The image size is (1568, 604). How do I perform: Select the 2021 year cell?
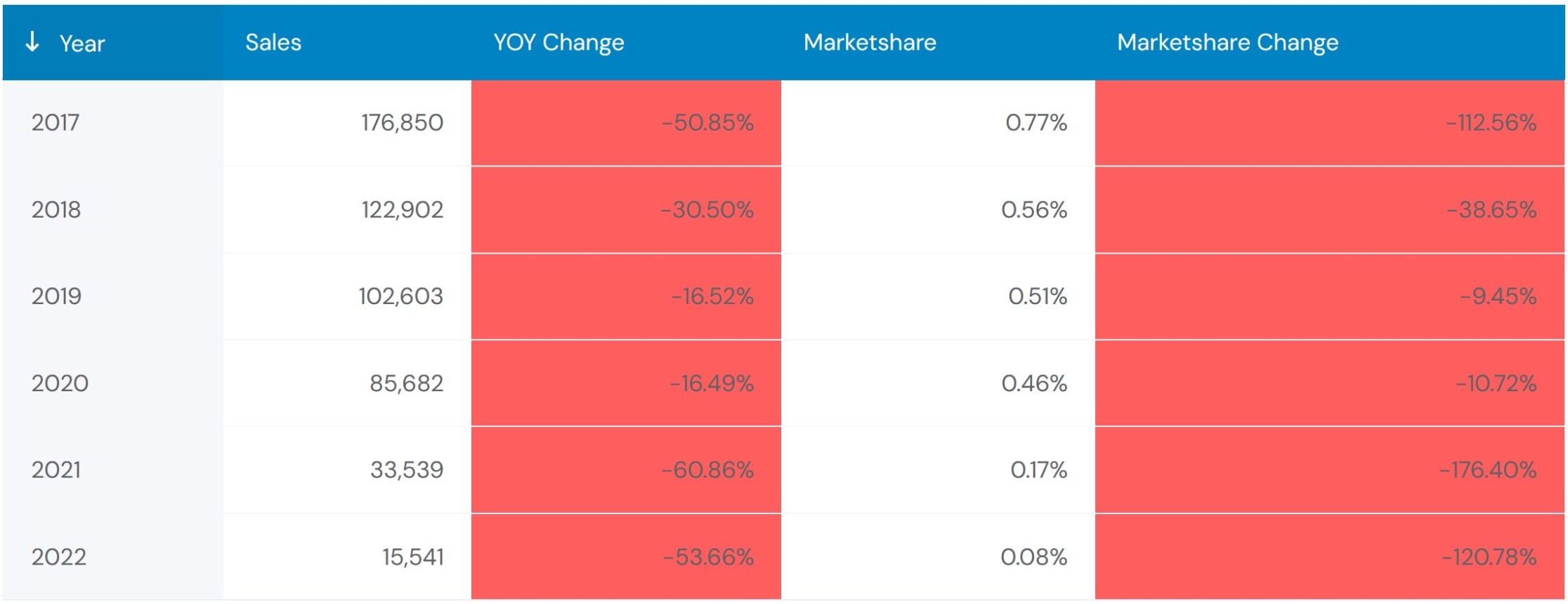point(56,470)
